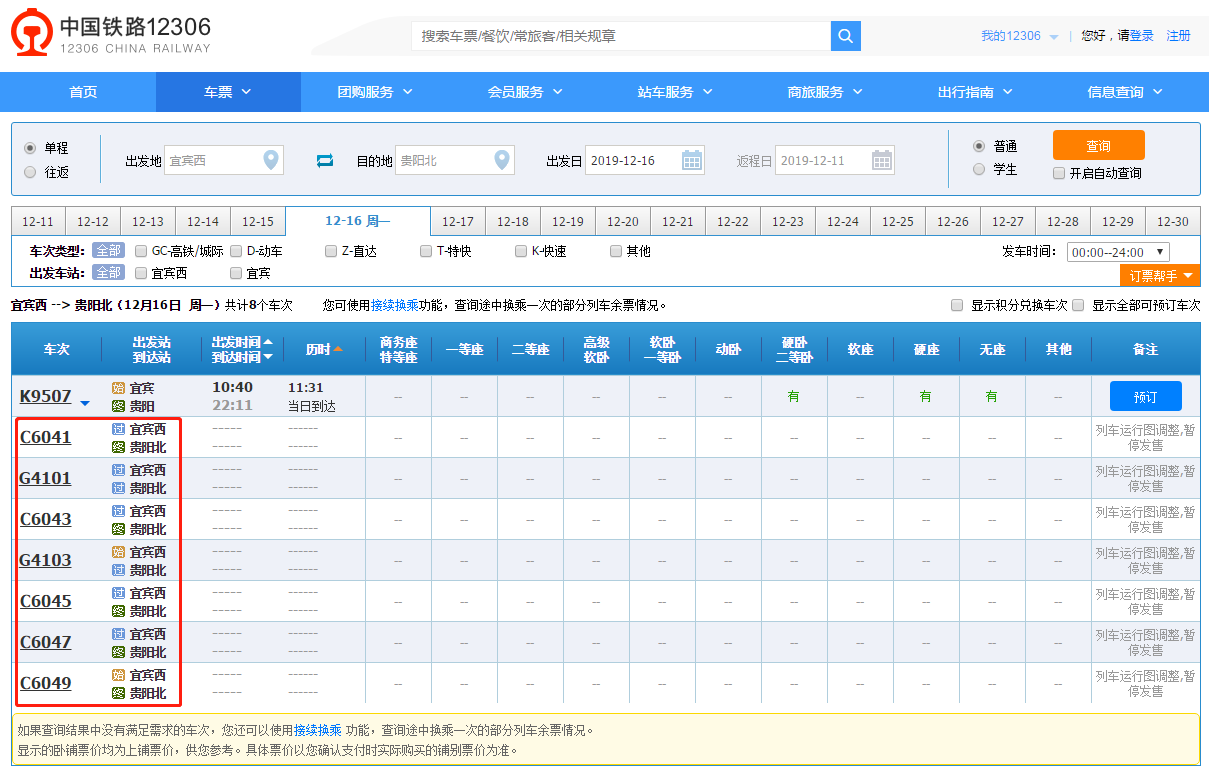
Task: Expand the 会员服务 navigation menu
Action: pos(525,92)
